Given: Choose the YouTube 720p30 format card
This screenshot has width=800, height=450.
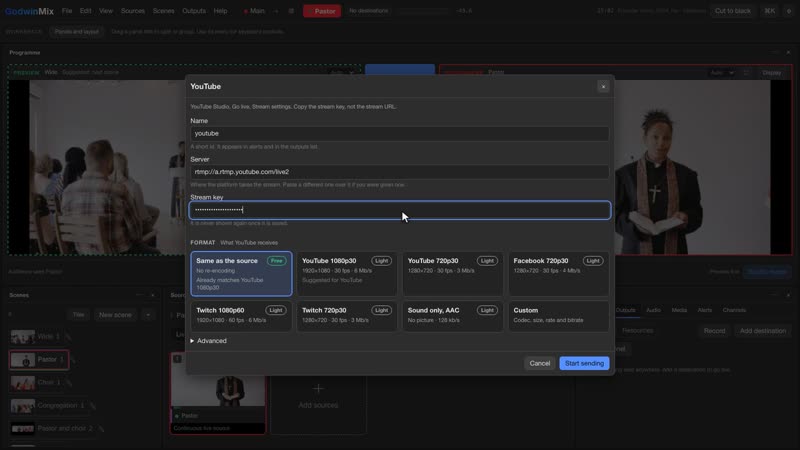Looking at the screenshot, I should pos(453,273).
